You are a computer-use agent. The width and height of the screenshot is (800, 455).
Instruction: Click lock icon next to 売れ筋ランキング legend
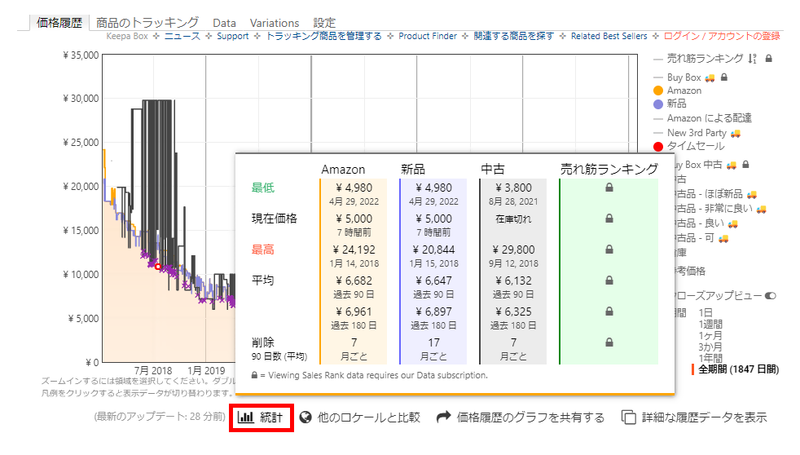coord(769,59)
